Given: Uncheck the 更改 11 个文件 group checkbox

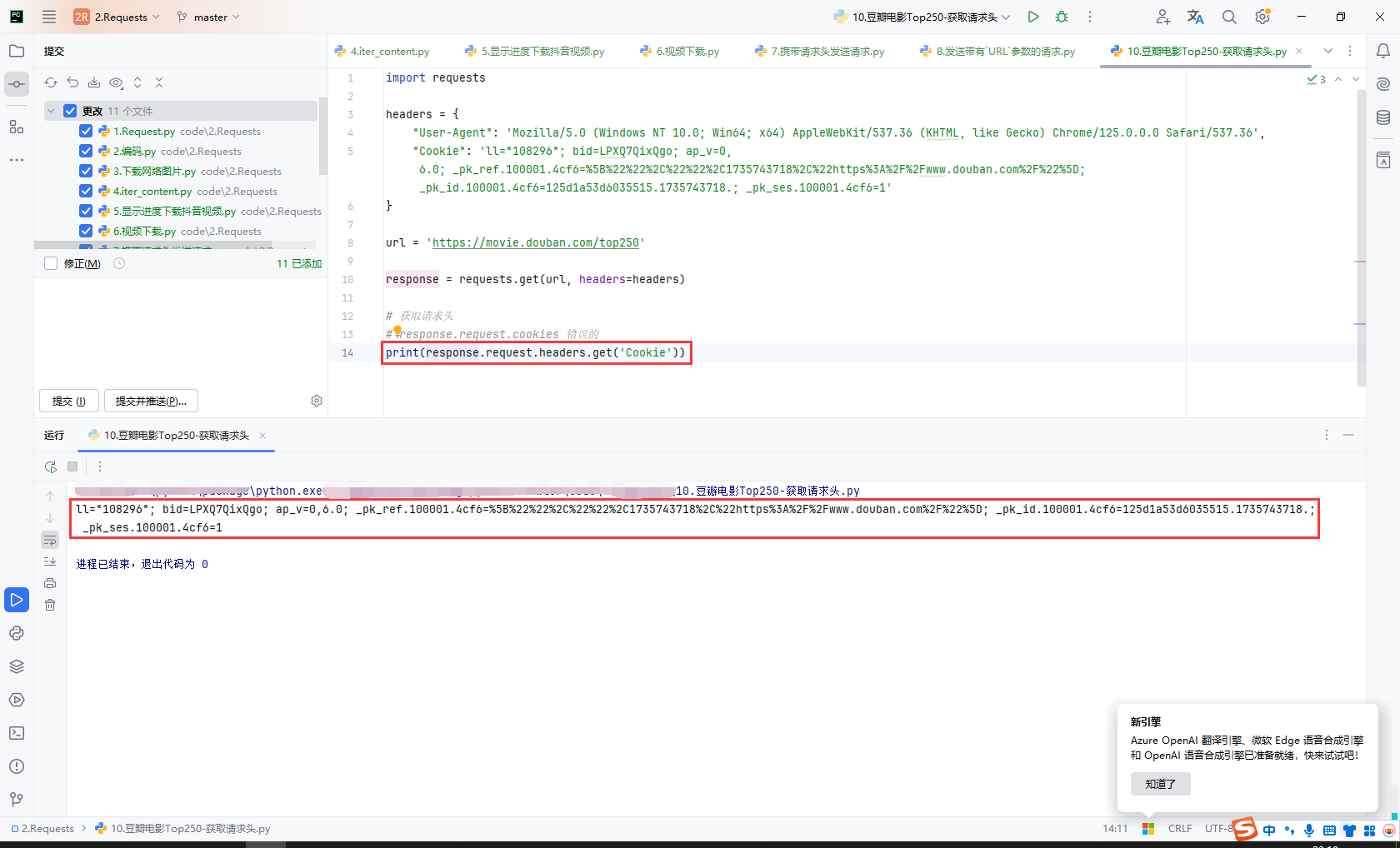Looking at the screenshot, I should point(70,111).
